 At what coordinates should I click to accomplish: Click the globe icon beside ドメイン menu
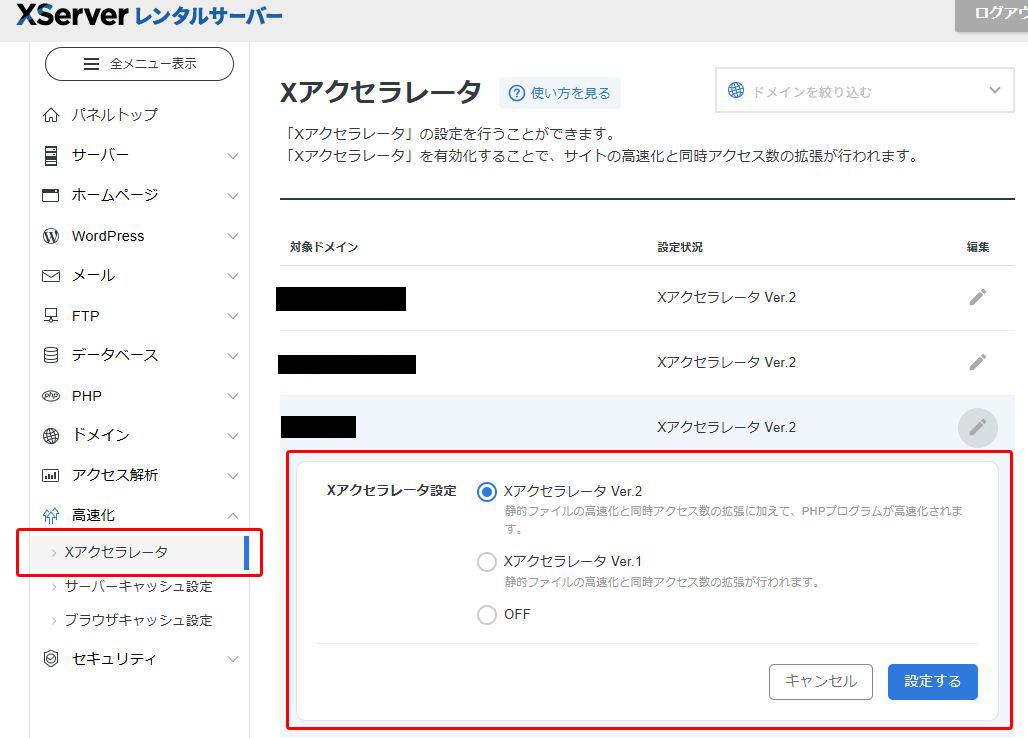tap(50, 436)
